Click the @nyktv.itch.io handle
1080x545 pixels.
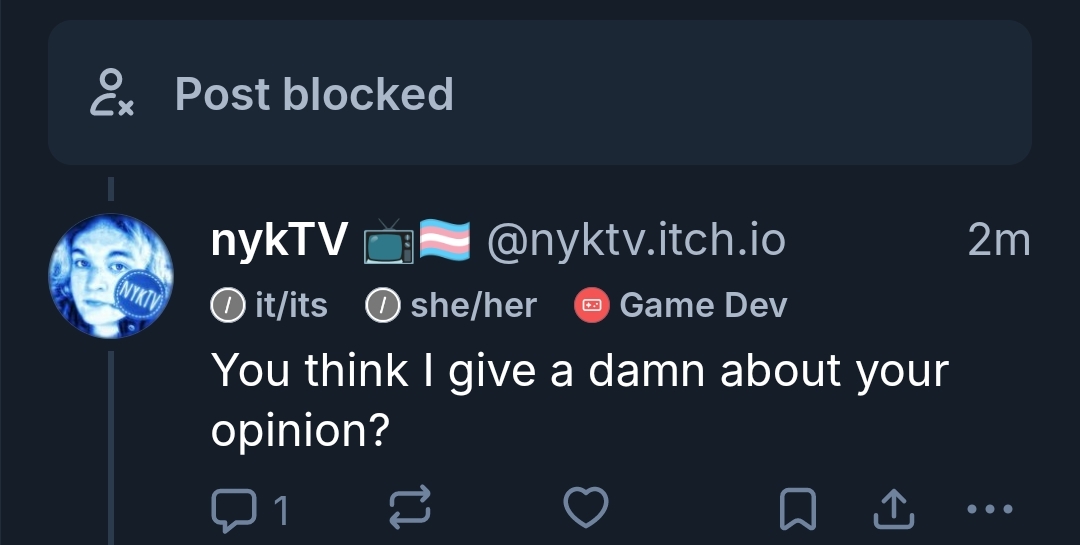pos(636,241)
